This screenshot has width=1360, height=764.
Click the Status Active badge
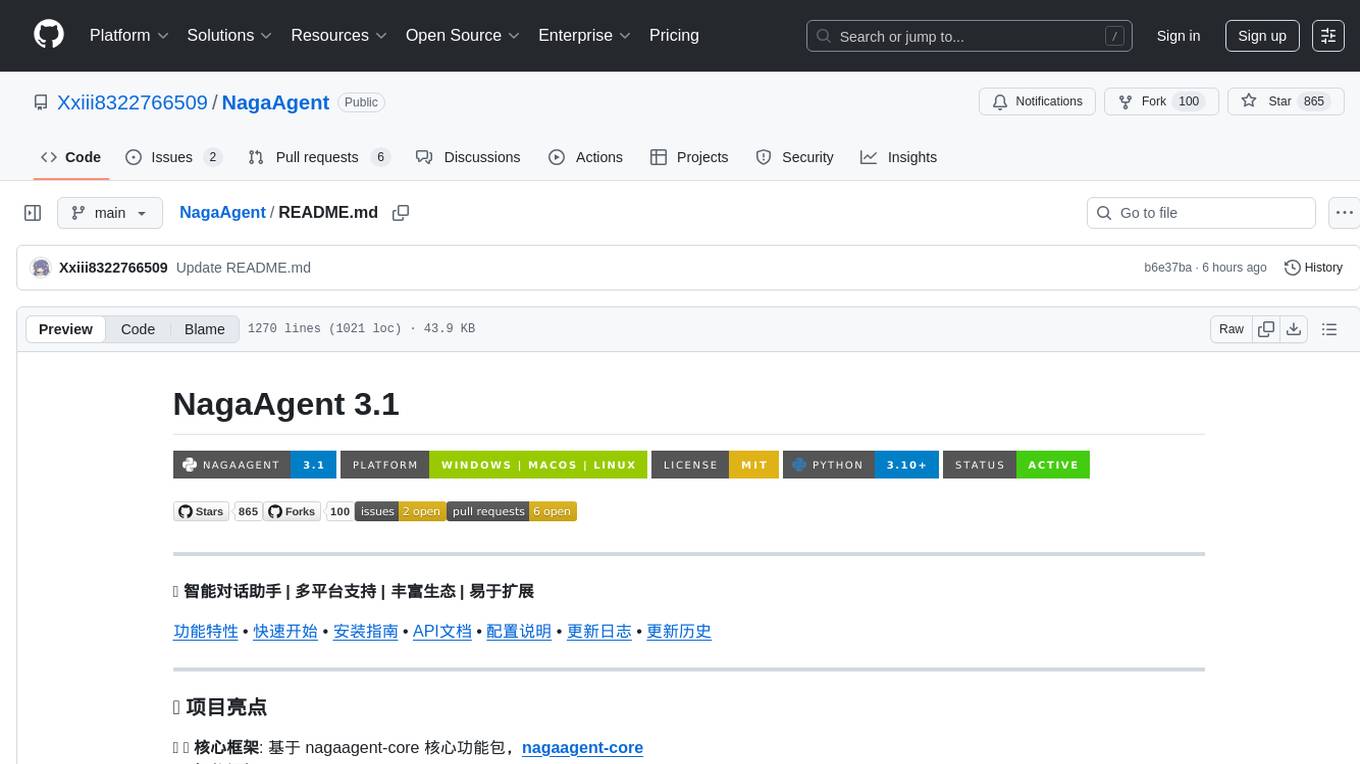pyautogui.click(x=1016, y=465)
